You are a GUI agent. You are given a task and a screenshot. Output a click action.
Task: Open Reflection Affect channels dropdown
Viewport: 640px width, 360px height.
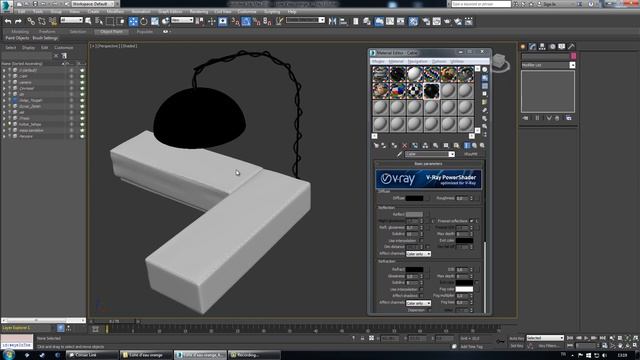(418, 254)
